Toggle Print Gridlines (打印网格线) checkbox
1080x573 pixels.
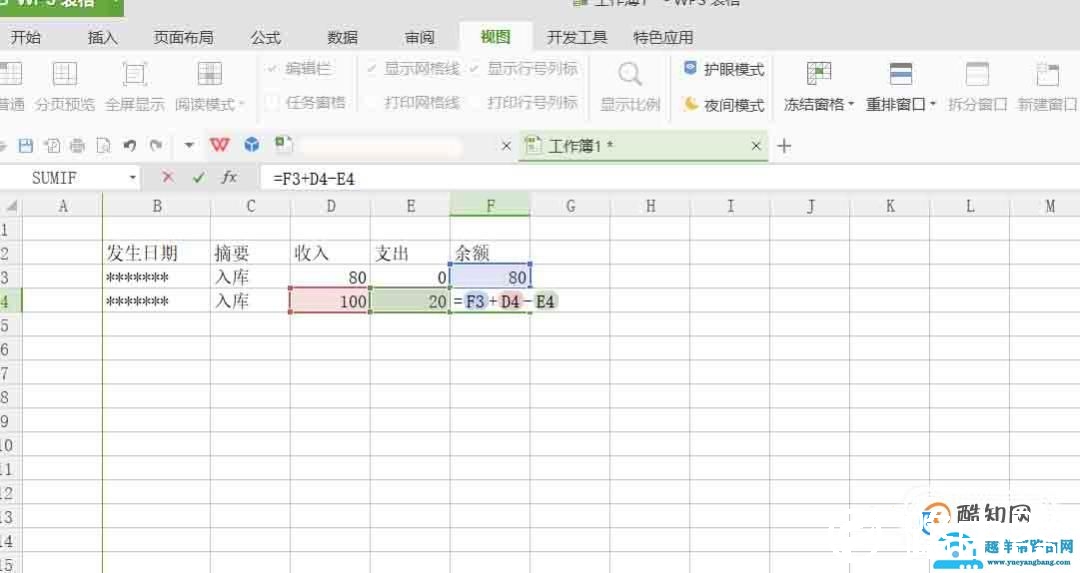click(x=372, y=103)
